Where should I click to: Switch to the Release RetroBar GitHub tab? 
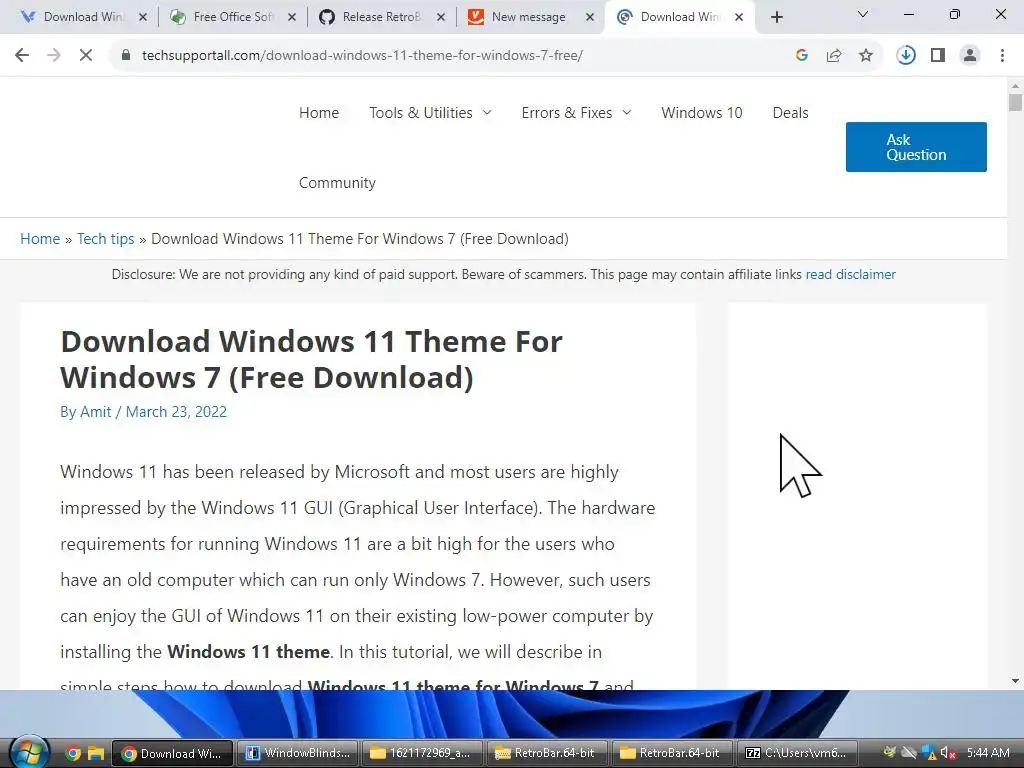coord(381,17)
